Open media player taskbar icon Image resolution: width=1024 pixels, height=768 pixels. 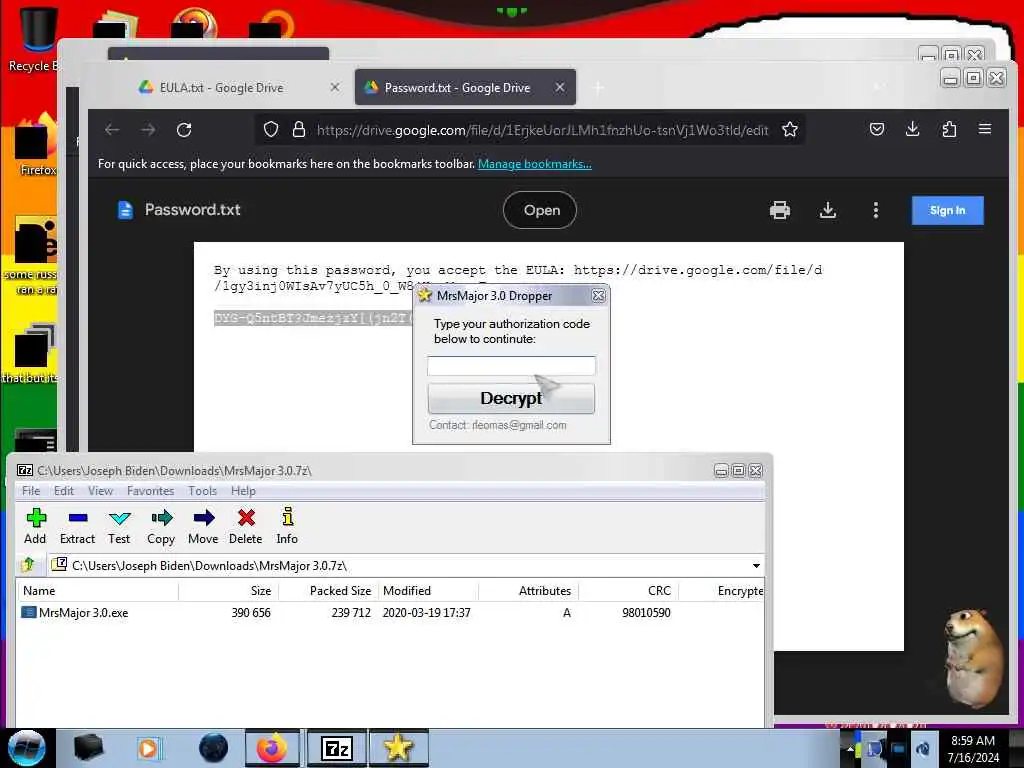point(148,748)
